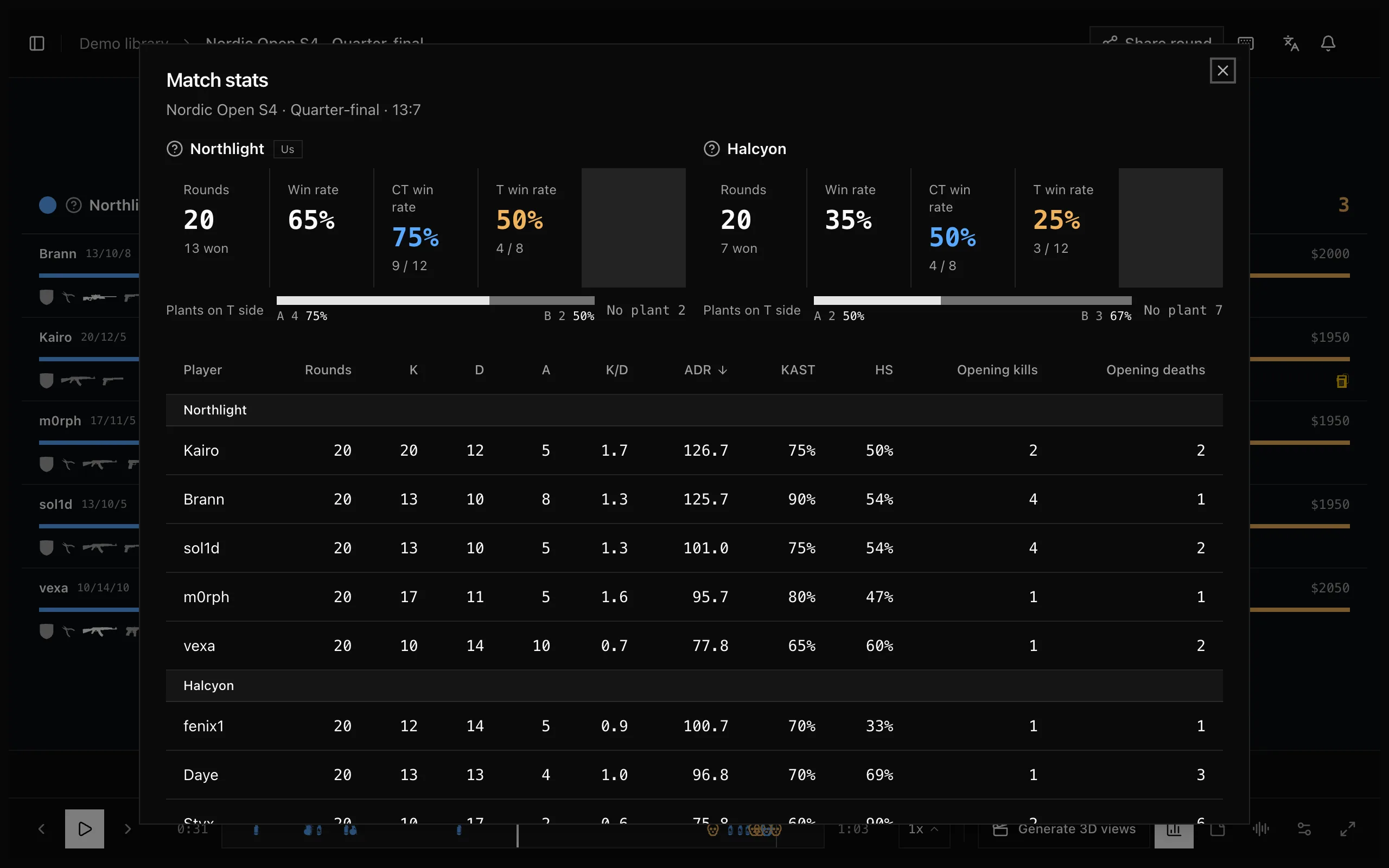Open the translate language icon

[x=1291, y=43]
